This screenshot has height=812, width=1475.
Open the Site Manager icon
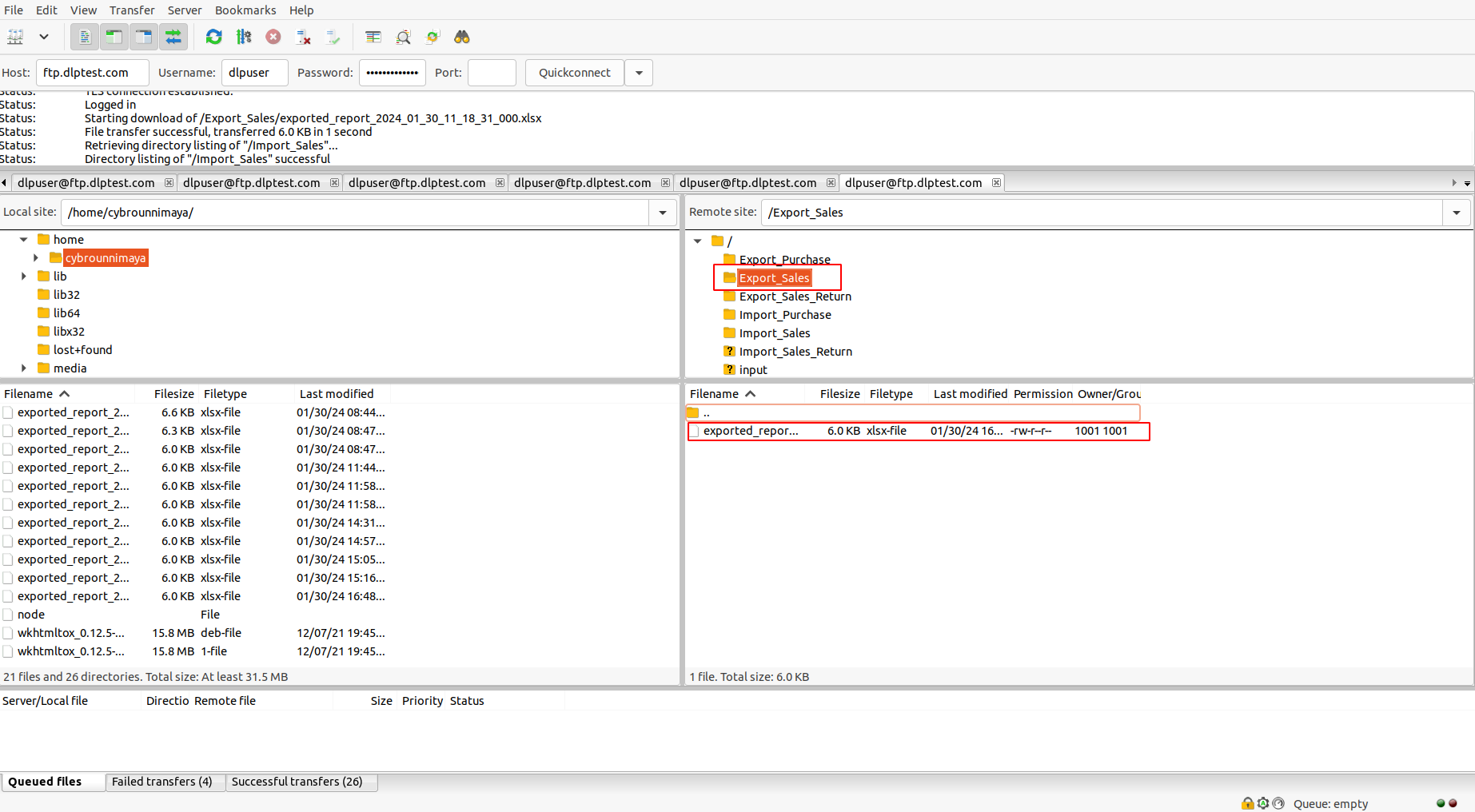(x=16, y=37)
